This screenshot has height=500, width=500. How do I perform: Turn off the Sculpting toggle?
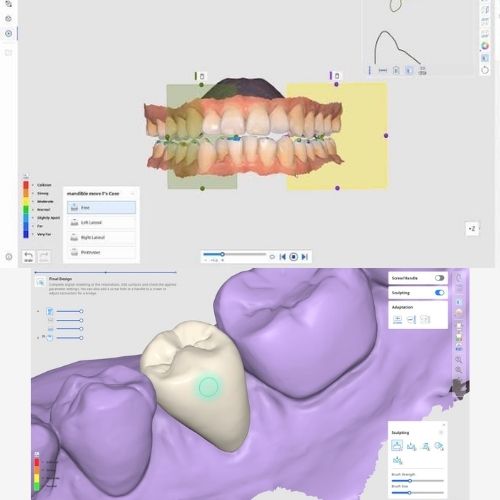tap(439, 293)
